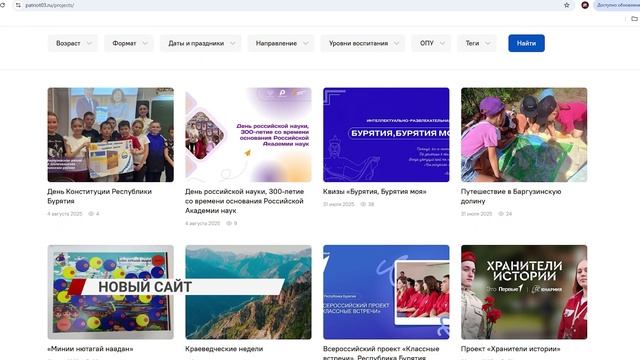Viewport: 640px width, 360px height.
Task: Click views eye icon under Путешествие в Баргузинскую
Action: pos(501,213)
